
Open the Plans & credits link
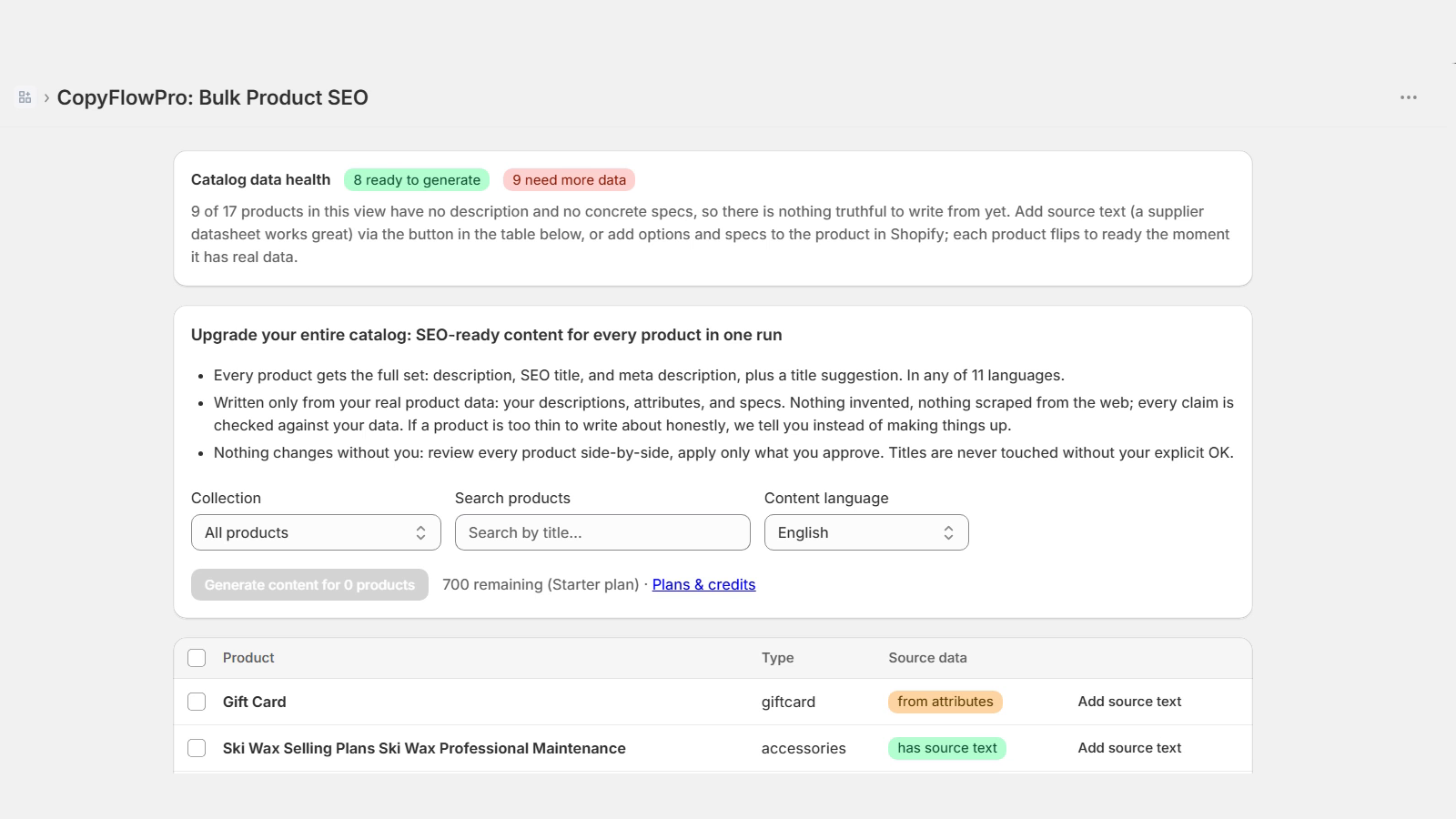[703, 584]
